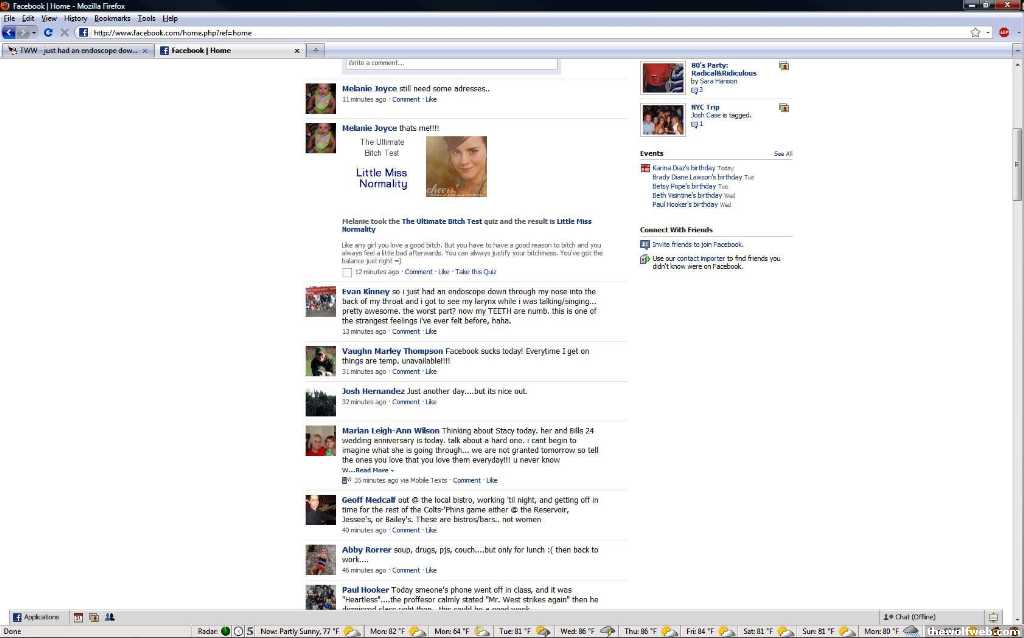This screenshot has width=1024, height=638.
Task: Open the Little Miss Normality quiz image
Action: pos(456,167)
